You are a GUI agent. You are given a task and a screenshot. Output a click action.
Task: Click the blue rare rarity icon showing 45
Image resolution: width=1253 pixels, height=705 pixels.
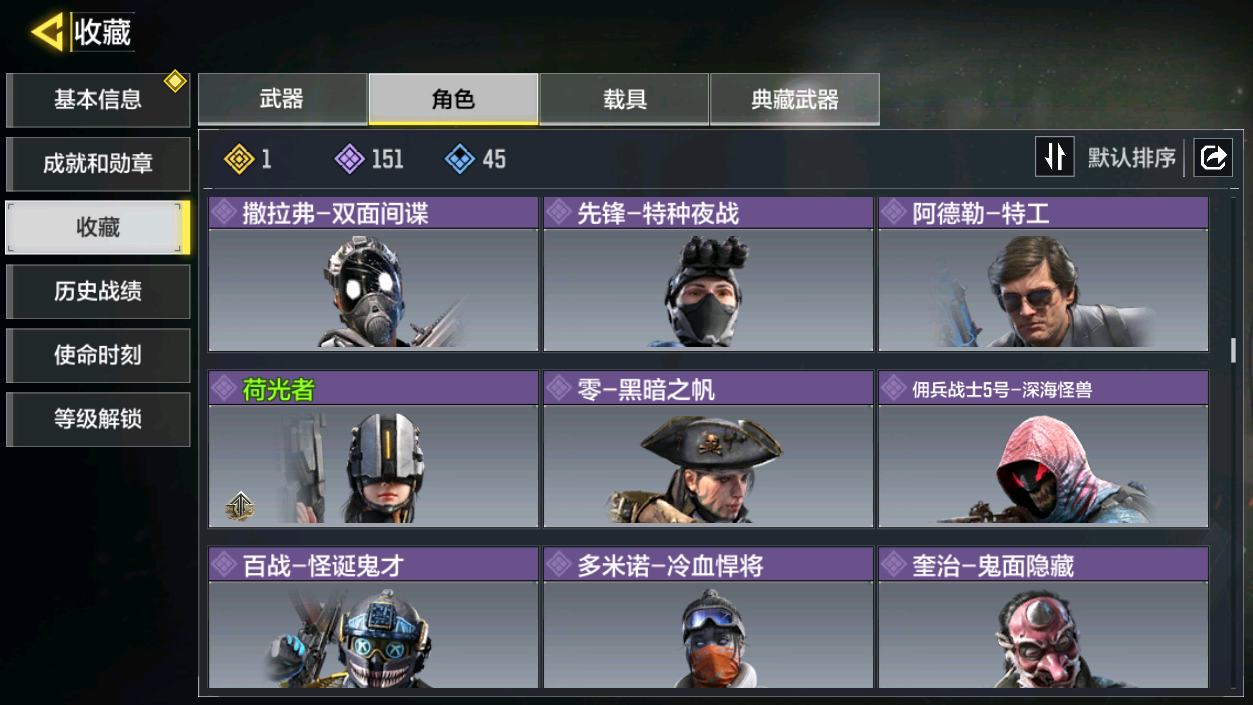click(x=459, y=159)
